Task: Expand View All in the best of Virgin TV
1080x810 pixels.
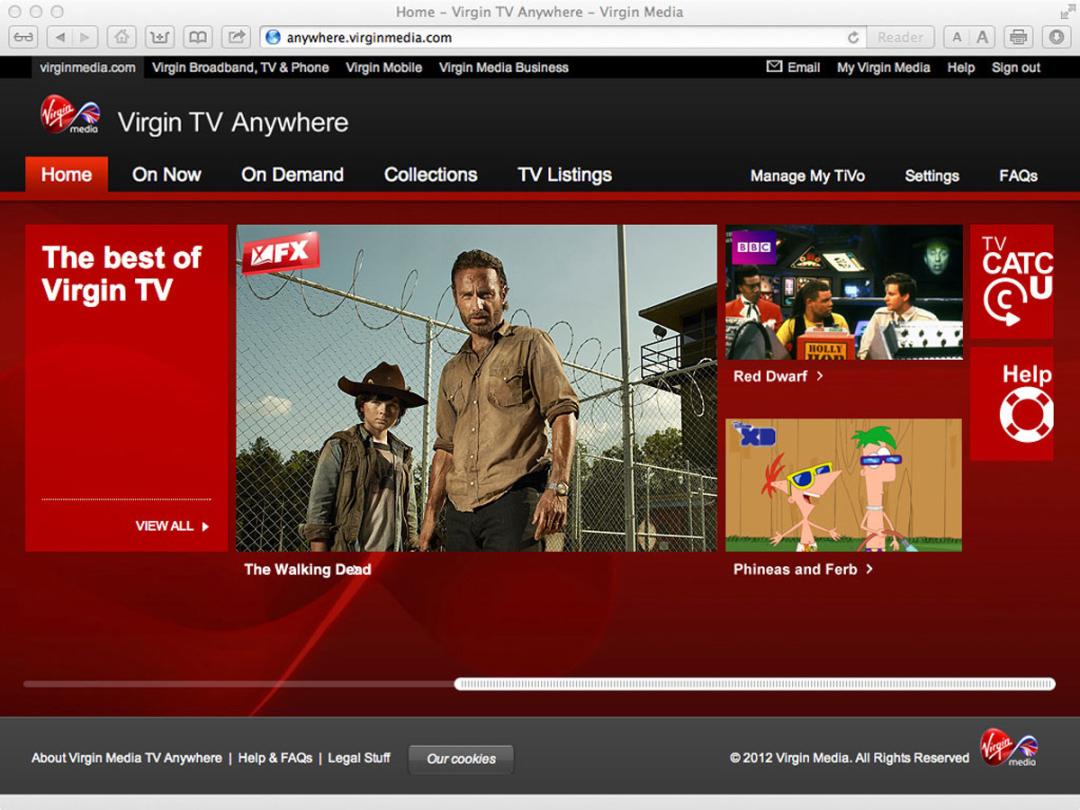Action: 172,526
